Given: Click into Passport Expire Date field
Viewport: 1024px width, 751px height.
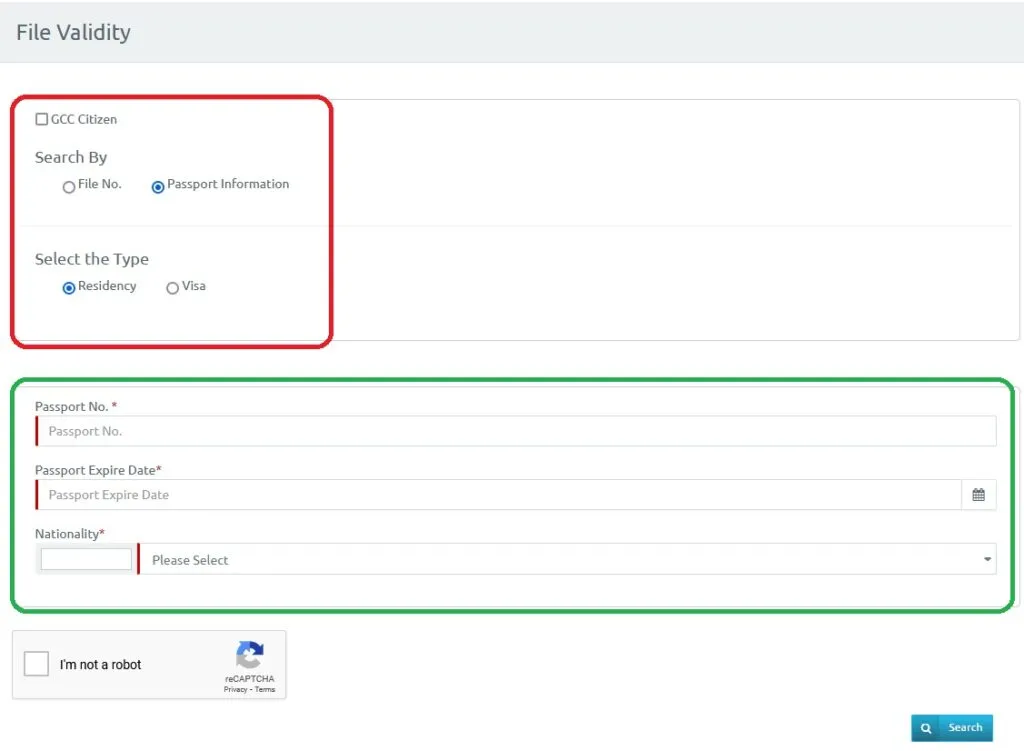Looking at the screenshot, I should 498,495.
